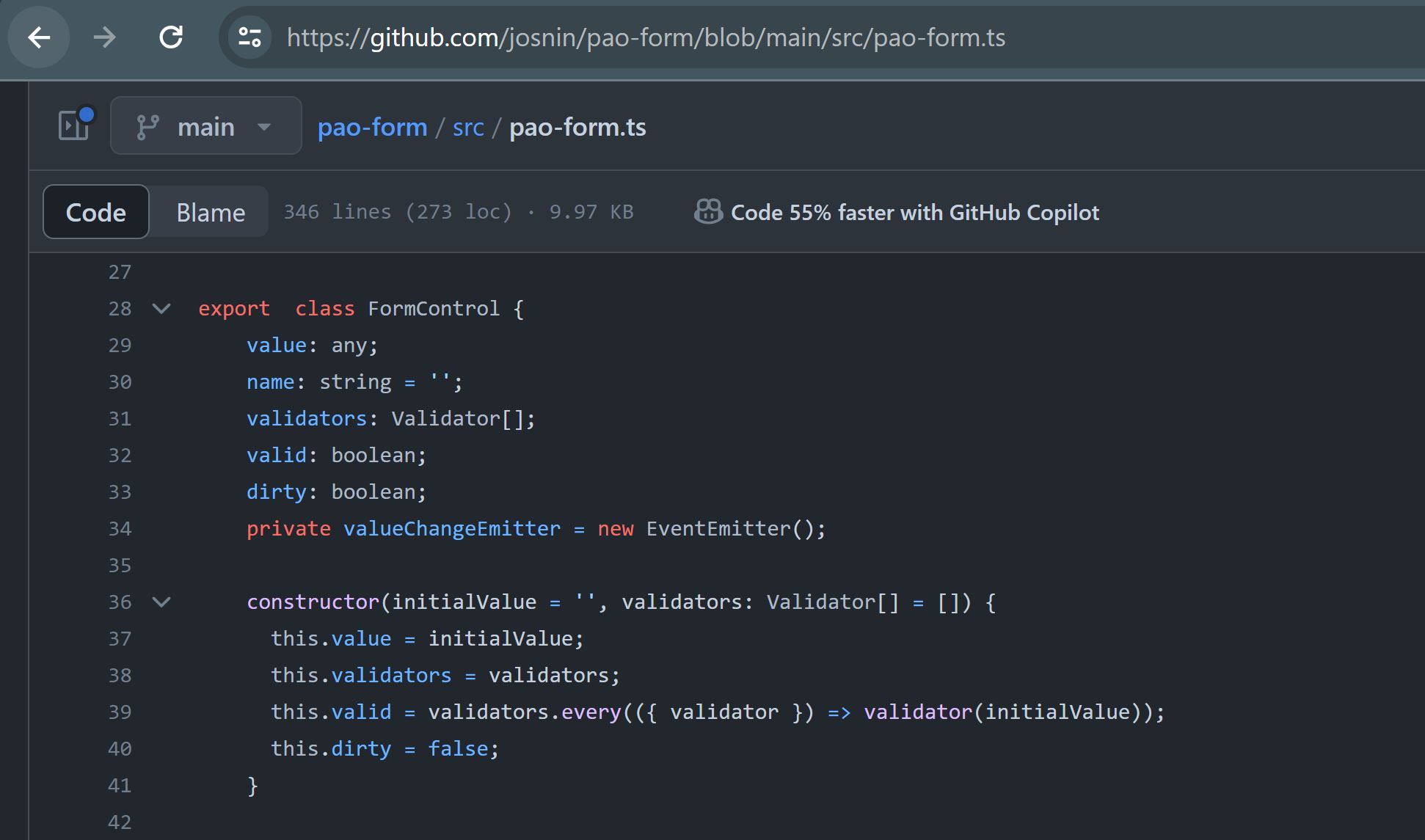Go back to the previous page
The height and width of the screenshot is (840, 1425).
tap(39, 37)
